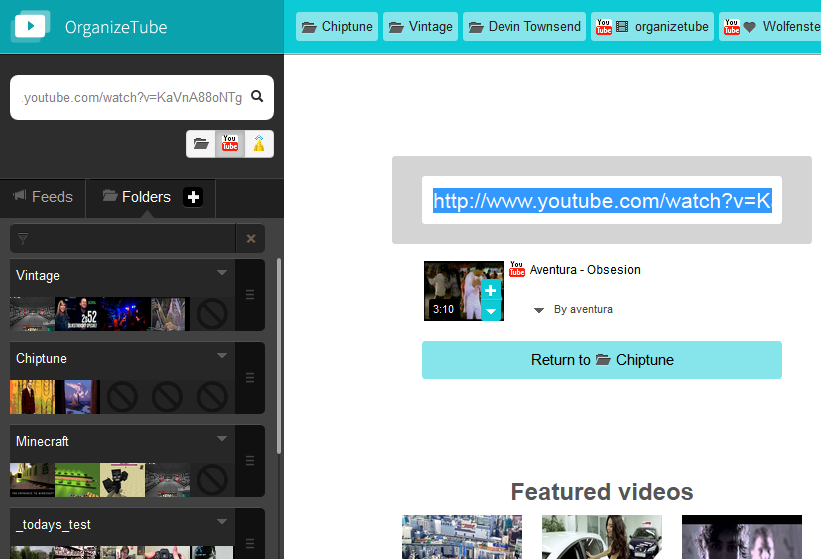Click the sidebar folder list scrollbar
821x559 pixels.
(279, 356)
